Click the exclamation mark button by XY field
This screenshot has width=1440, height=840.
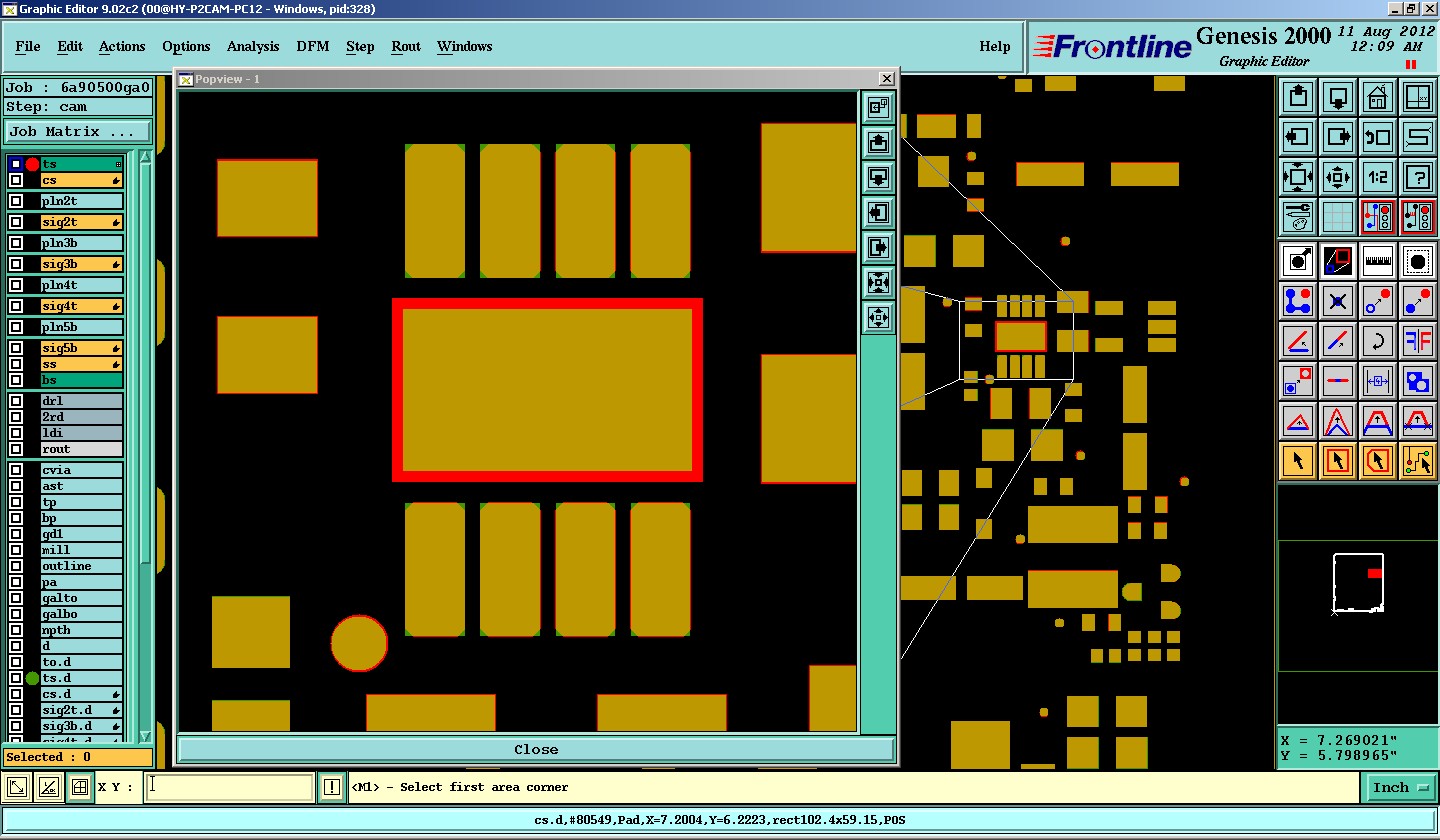tap(332, 788)
